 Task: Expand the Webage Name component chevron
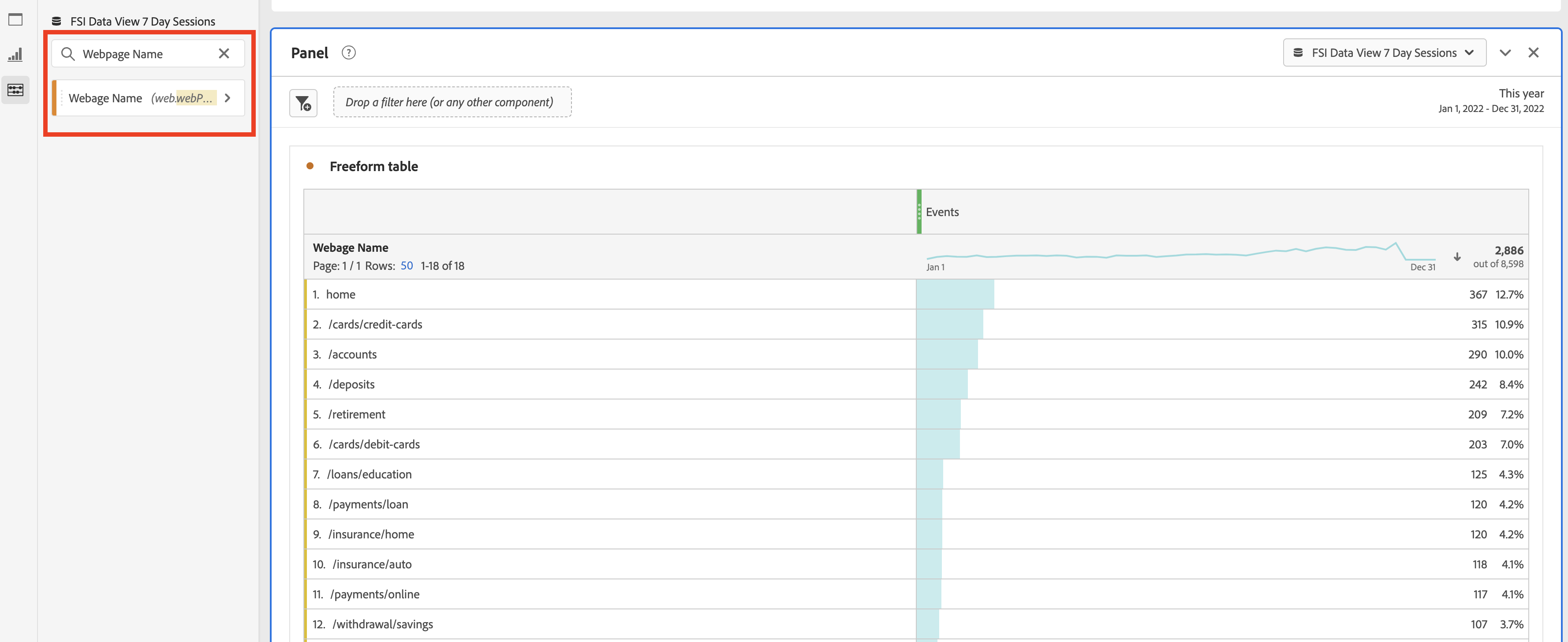pos(228,98)
